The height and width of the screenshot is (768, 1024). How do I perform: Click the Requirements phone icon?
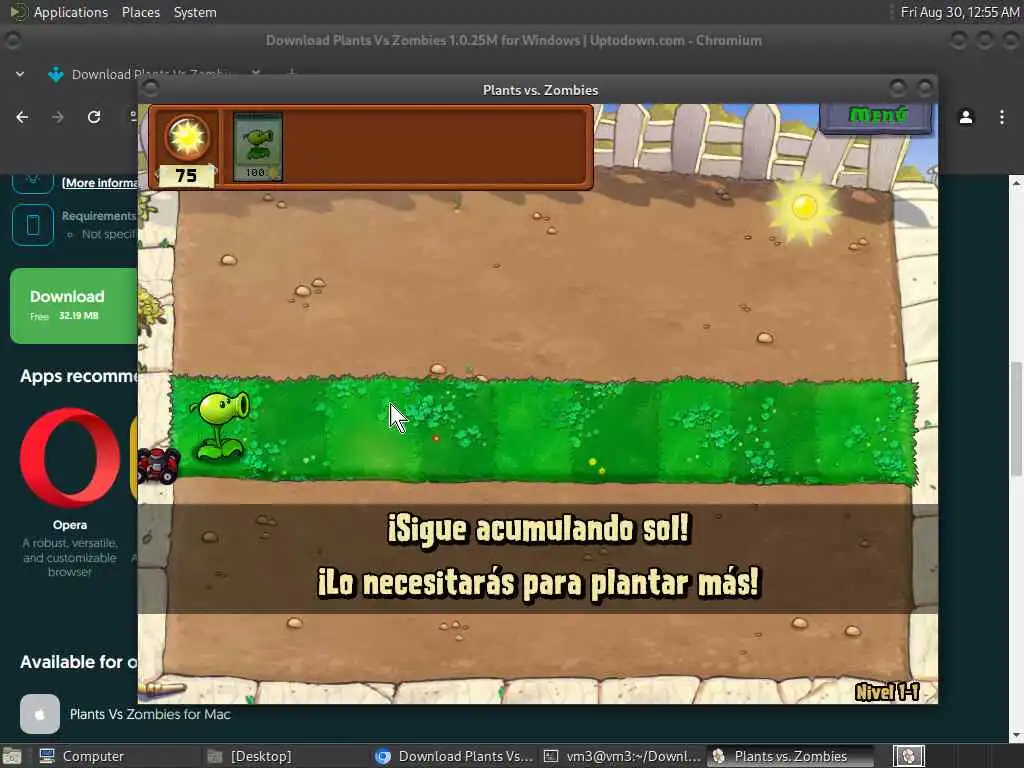pos(33,225)
